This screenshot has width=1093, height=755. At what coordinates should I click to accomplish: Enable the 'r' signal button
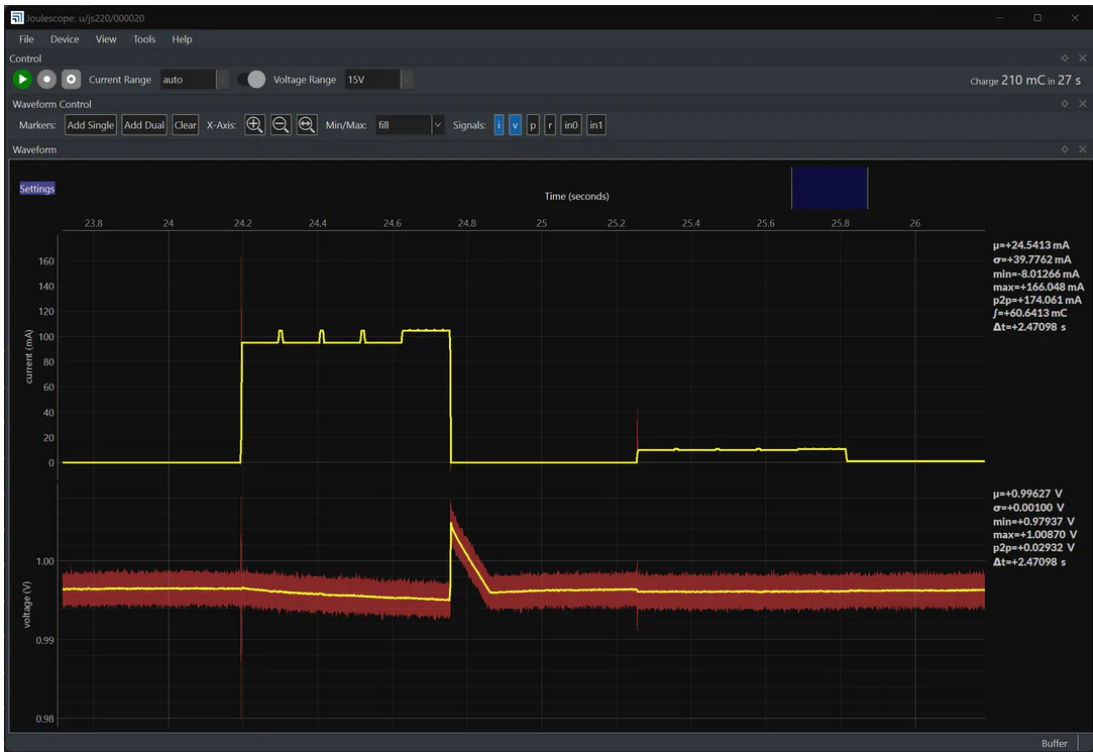[x=550, y=125]
